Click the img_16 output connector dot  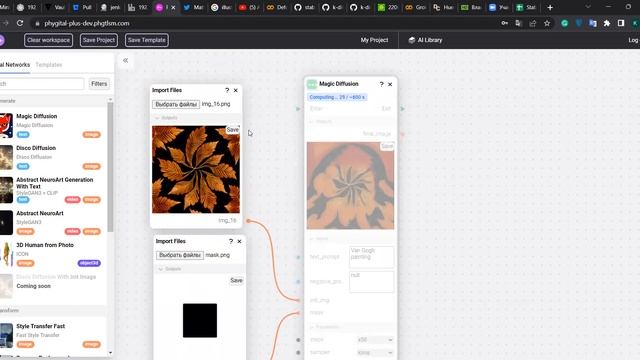tap(248, 221)
